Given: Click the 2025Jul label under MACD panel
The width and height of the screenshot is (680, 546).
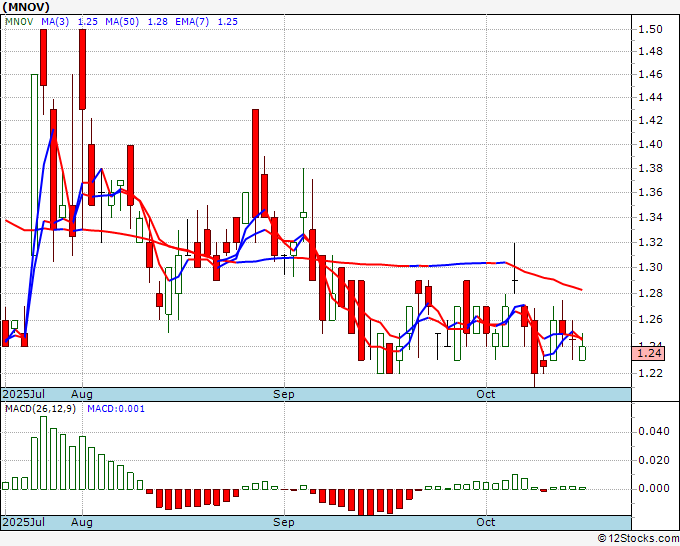Looking at the screenshot, I should point(22,523).
